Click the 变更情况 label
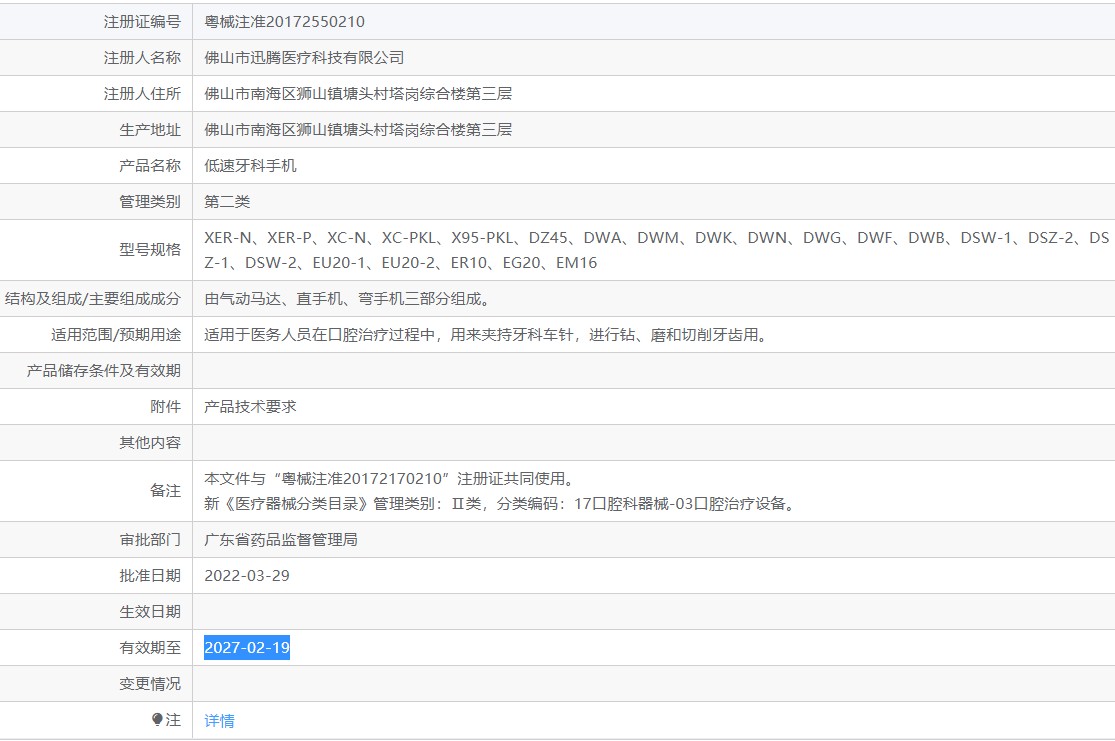The image size is (1115, 741). tap(150, 683)
